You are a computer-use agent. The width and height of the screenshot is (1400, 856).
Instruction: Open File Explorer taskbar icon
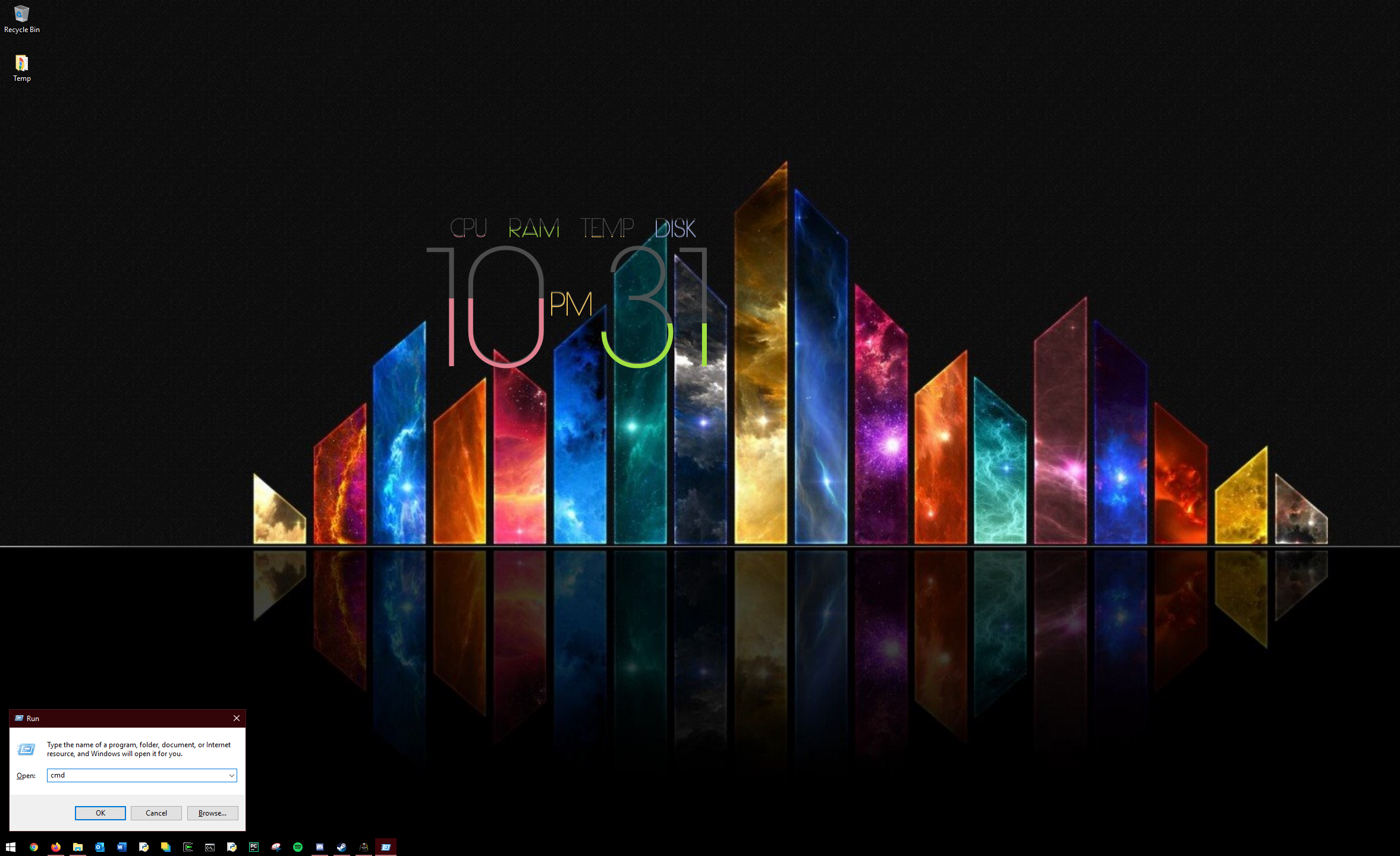[x=78, y=847]
